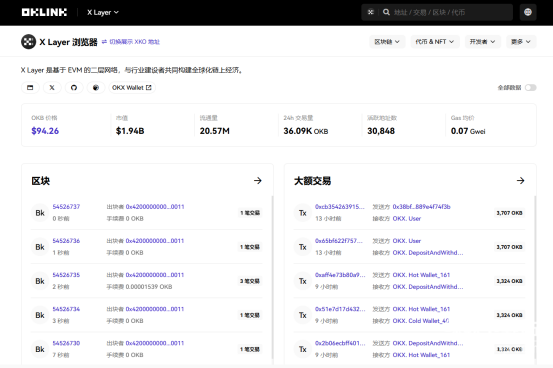This screenshot has width=553, height=368.
Task: Click the search magnifier icon
Action: (386, 12)
